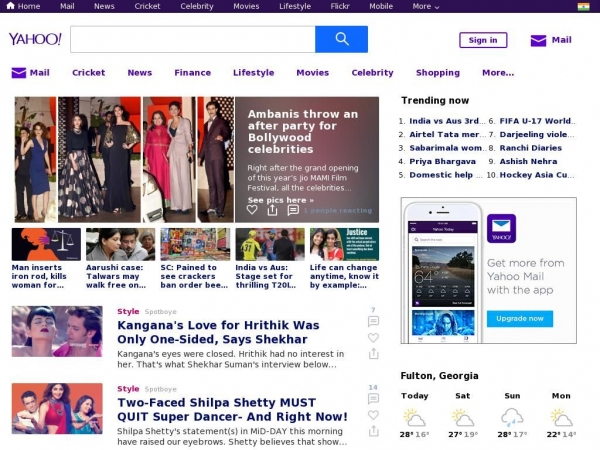The height and width of the screenshot is (450, 600).
Task: Click the Home icon in top bar
Action: click(11, 6)
